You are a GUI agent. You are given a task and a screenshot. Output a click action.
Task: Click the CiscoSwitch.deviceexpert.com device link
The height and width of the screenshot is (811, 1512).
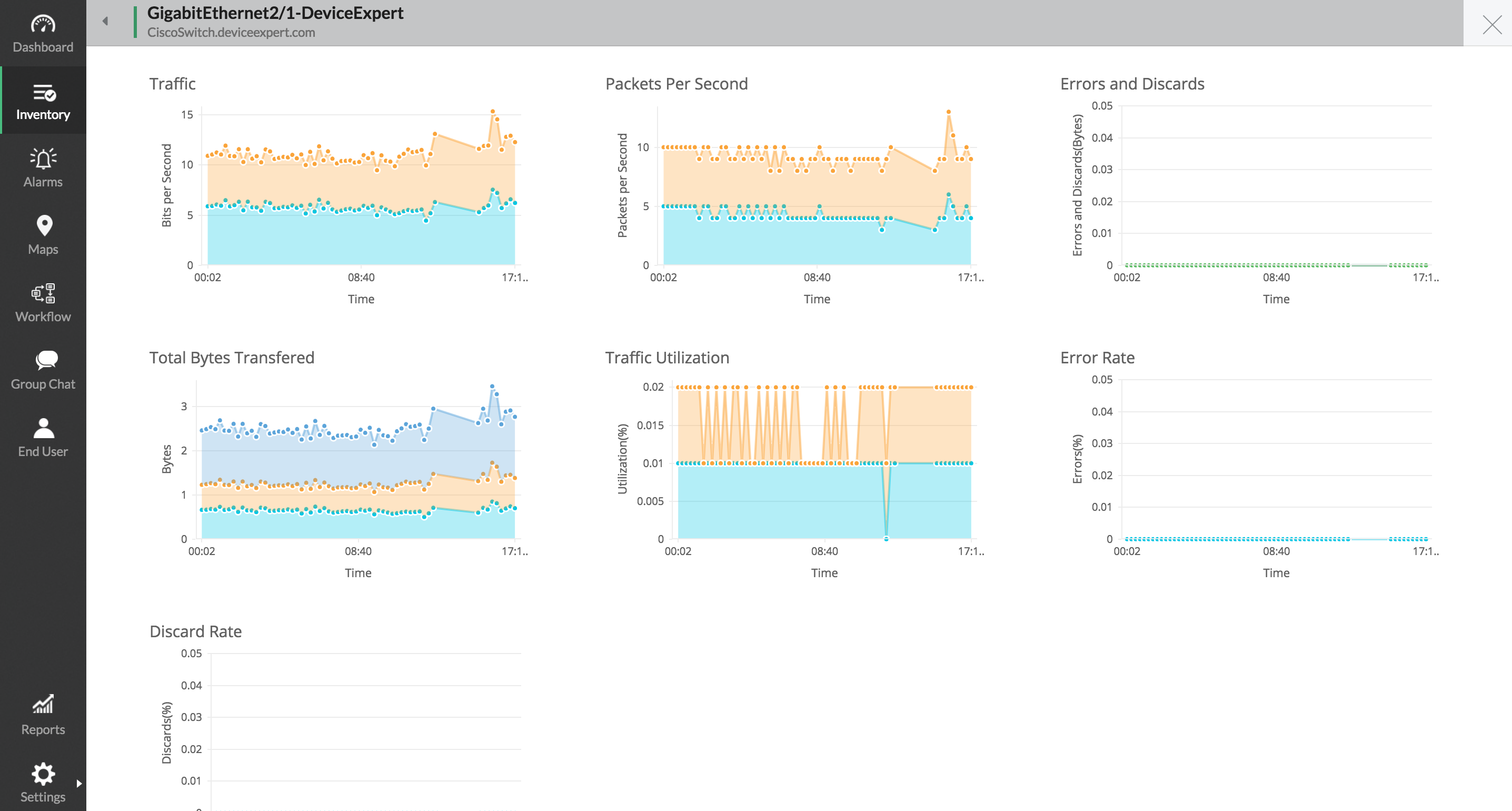pyautogui.click(x=231, y=33)
